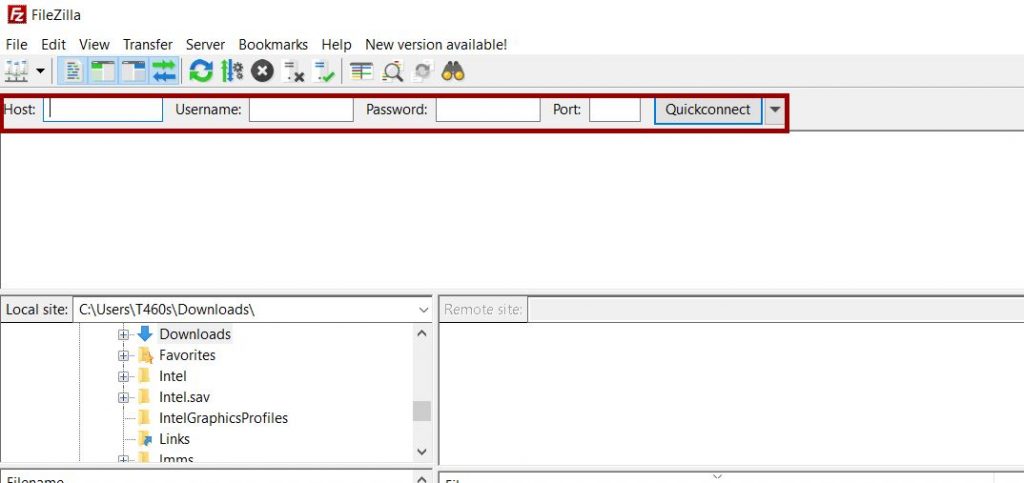Screen dimensions: 1024x483
Task: Select the Intel.sav folder in tree
Action: point(185,397)
